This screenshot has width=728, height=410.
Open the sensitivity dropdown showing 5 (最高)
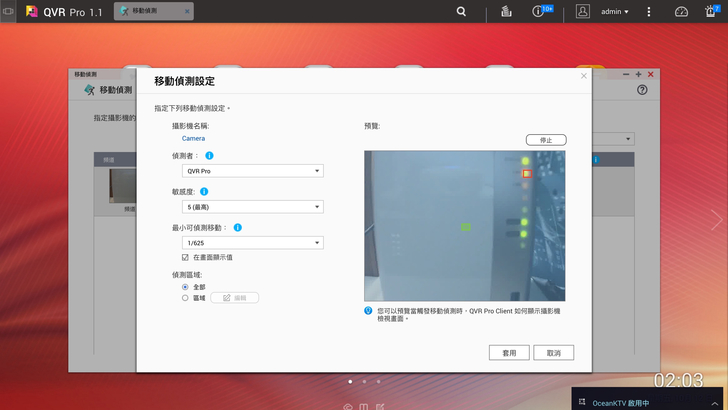click(253, 207)
